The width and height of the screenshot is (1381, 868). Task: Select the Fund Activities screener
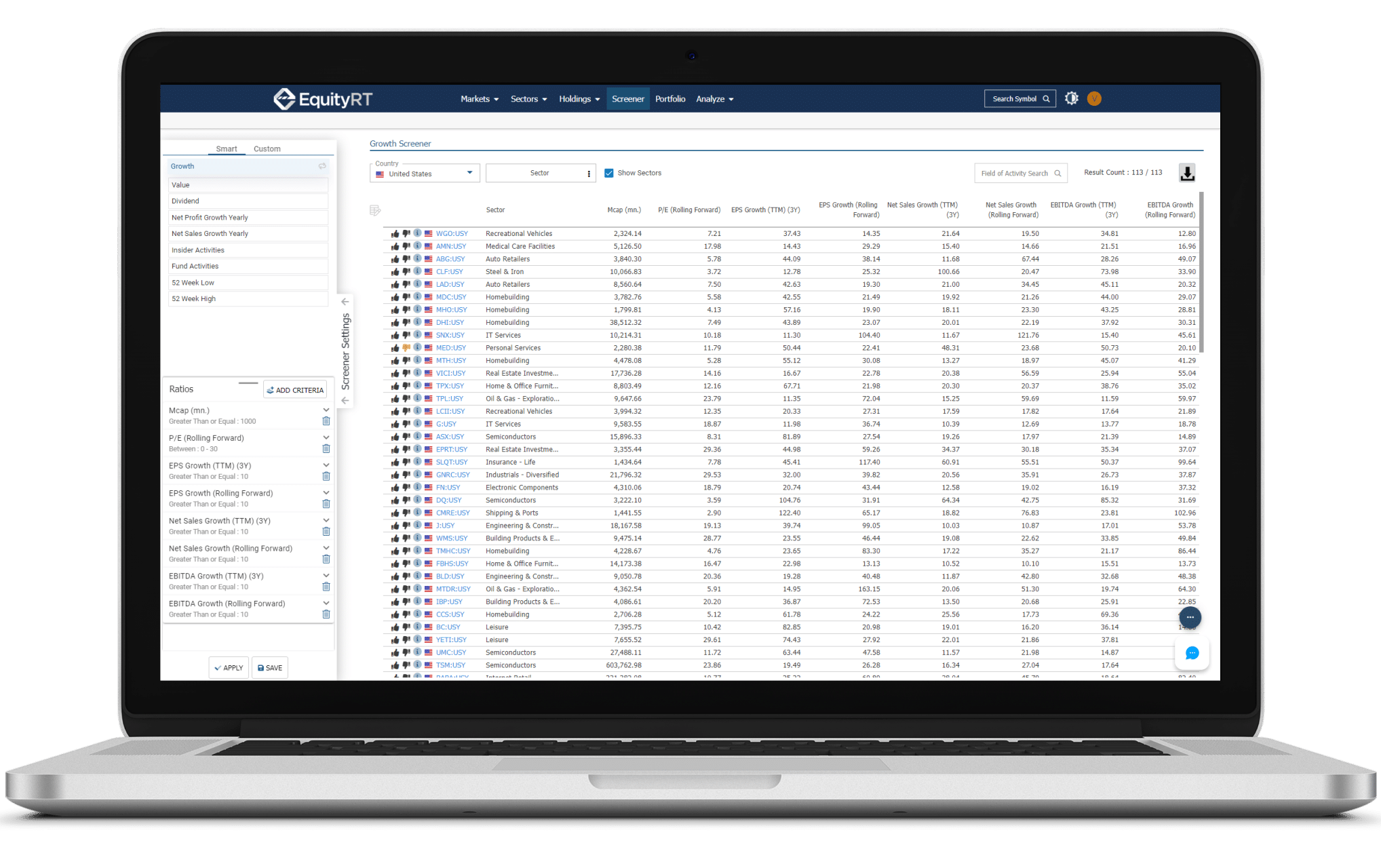click(248, 267)
